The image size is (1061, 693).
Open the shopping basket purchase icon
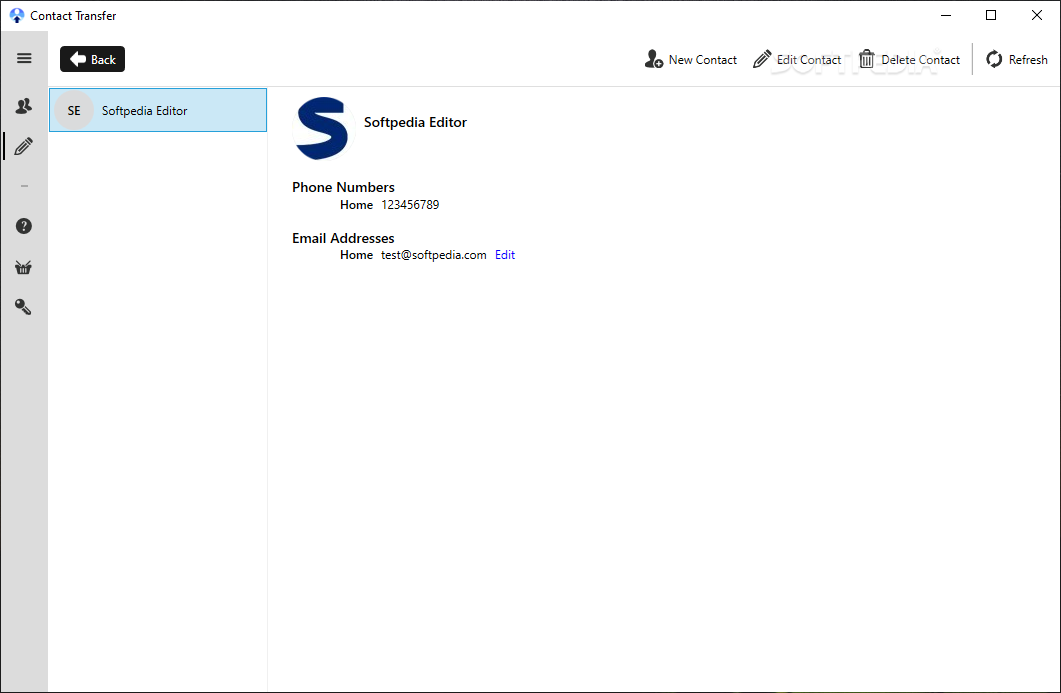tap(24, 267)
